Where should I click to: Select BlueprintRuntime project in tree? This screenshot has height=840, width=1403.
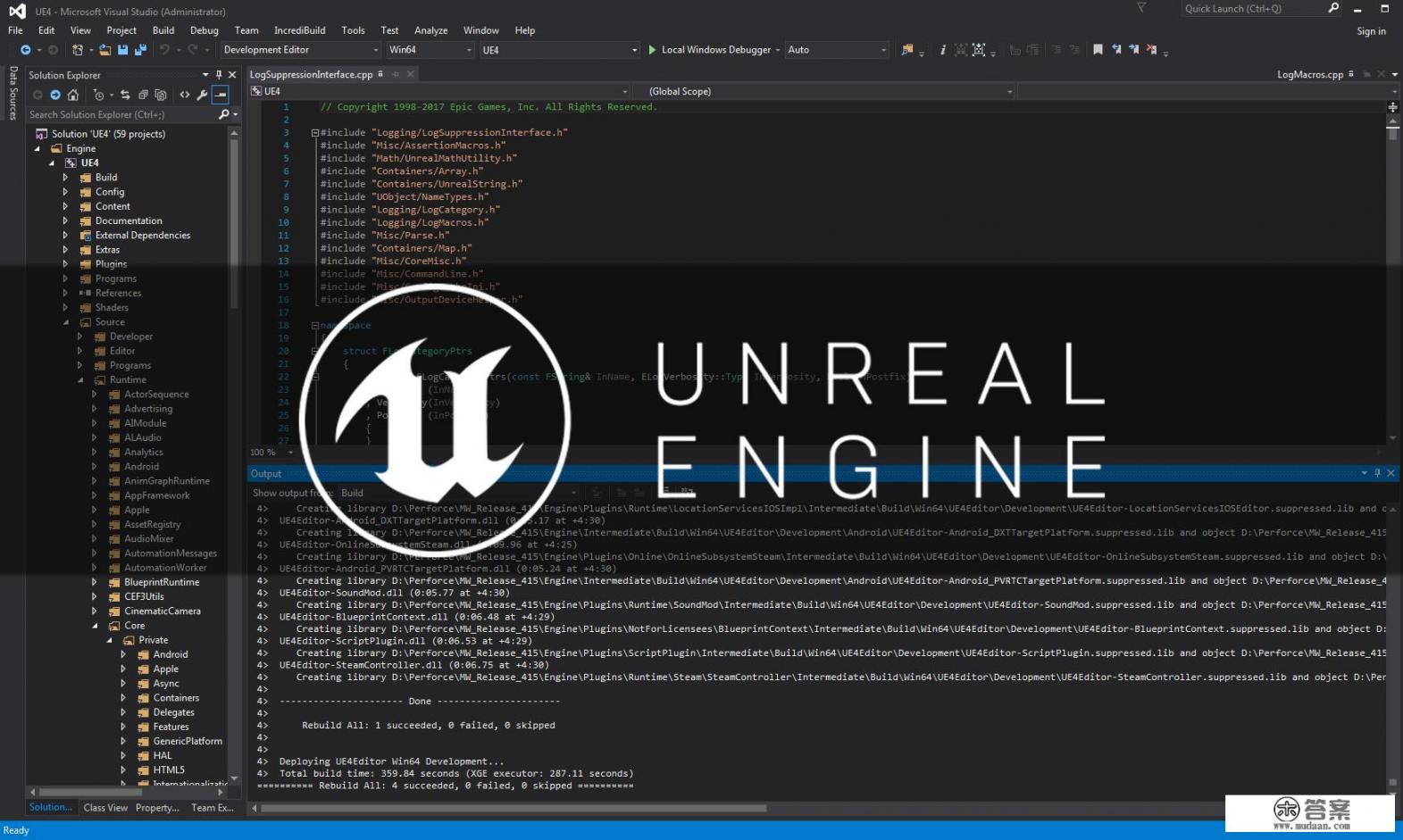coord(162,582)
